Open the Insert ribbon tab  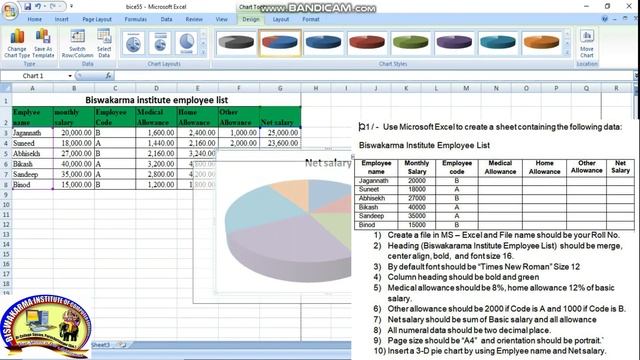[x=62, y=19]
